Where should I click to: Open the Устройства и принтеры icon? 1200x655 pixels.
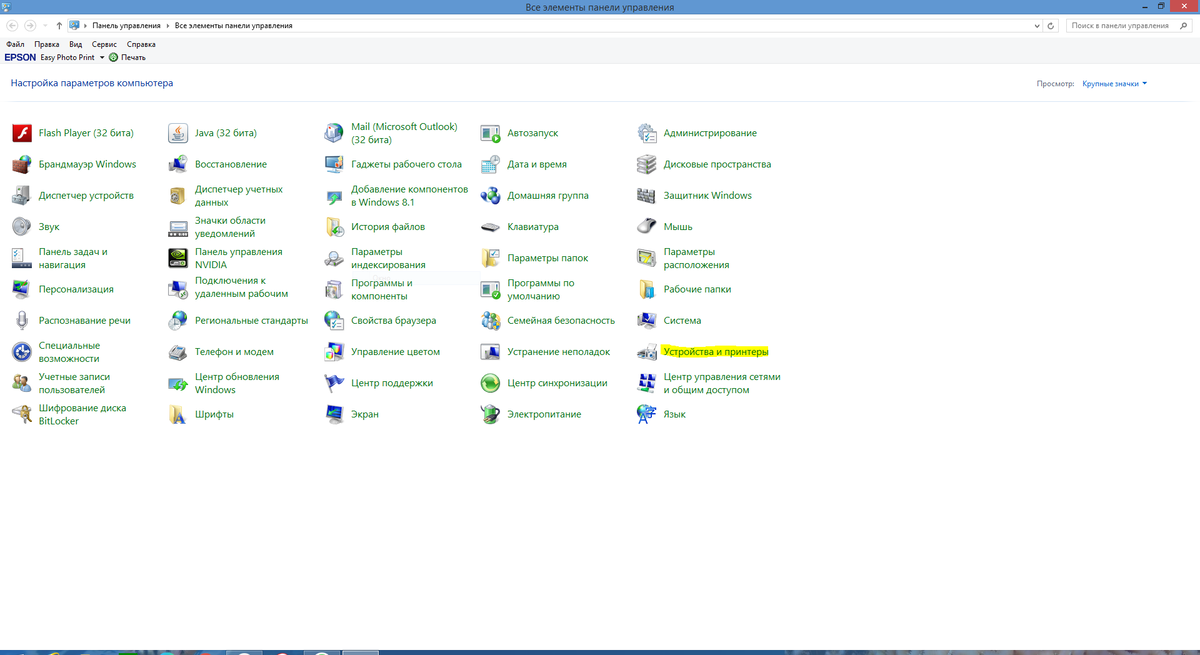coord(646,352)
